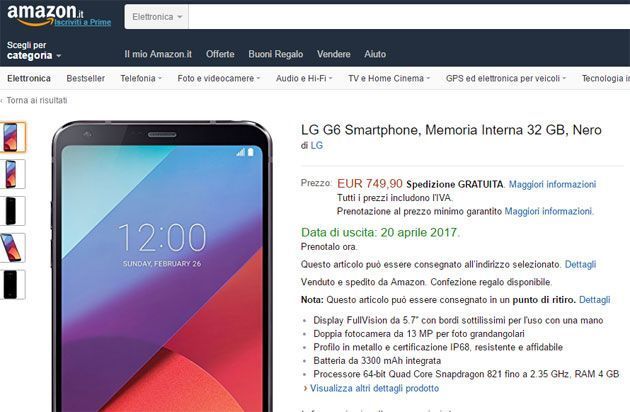This screenshot has width=630, height=412.
Task: Click the Amazon.it logo
Action: tap(44, 14)
